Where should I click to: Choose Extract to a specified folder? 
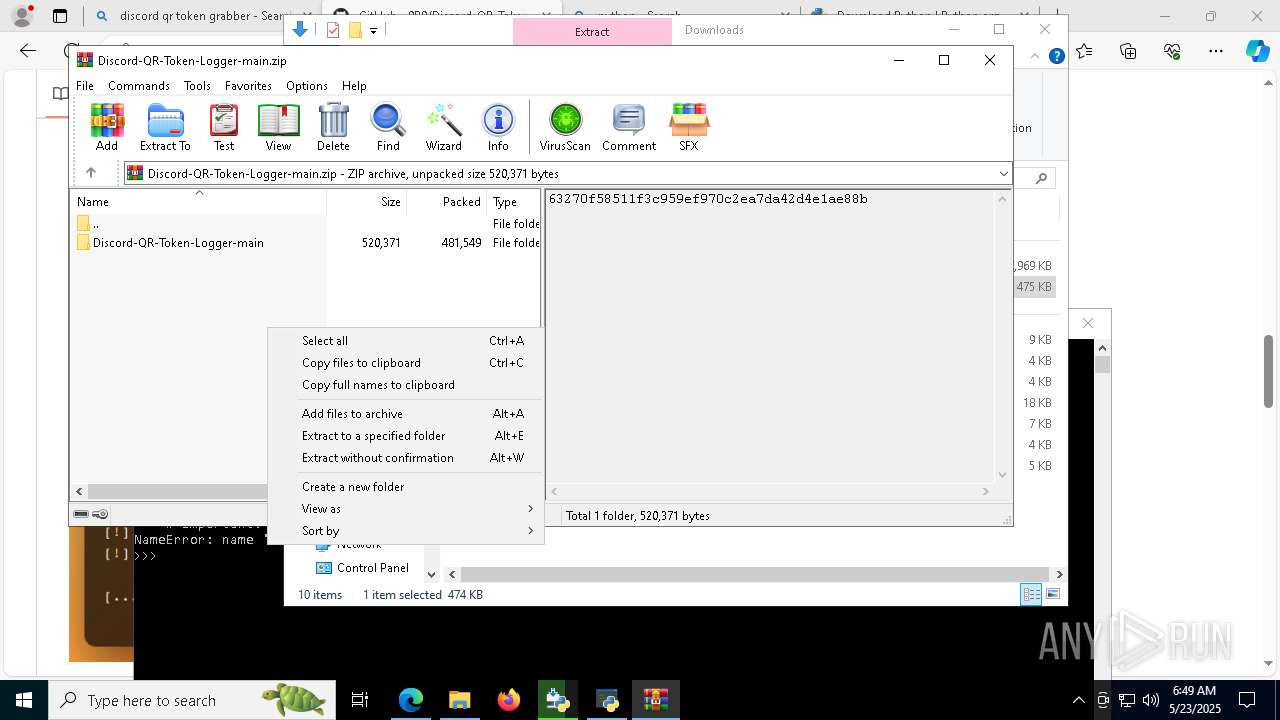[406, 436]
